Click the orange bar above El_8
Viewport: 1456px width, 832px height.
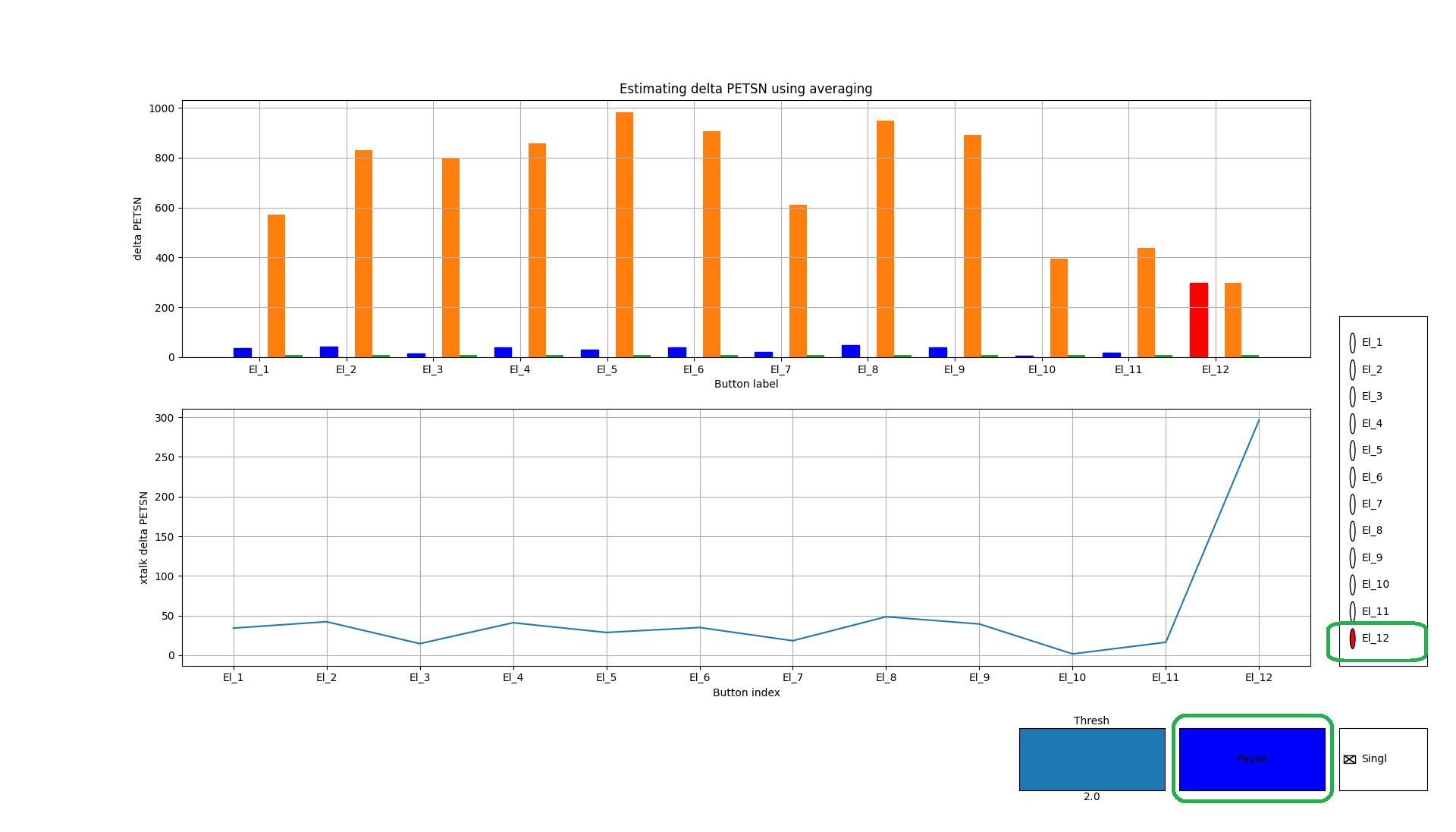(885, 239)
